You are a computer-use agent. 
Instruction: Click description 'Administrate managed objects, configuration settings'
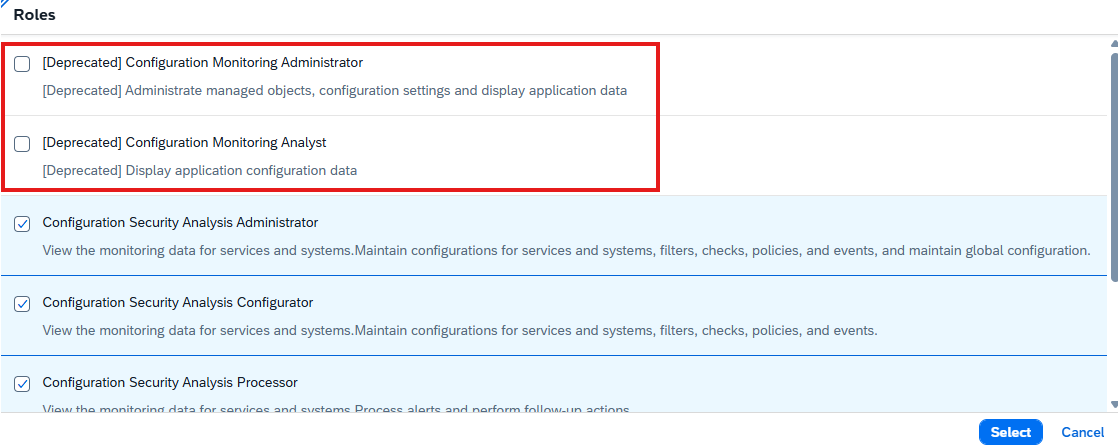coord(335,91)
